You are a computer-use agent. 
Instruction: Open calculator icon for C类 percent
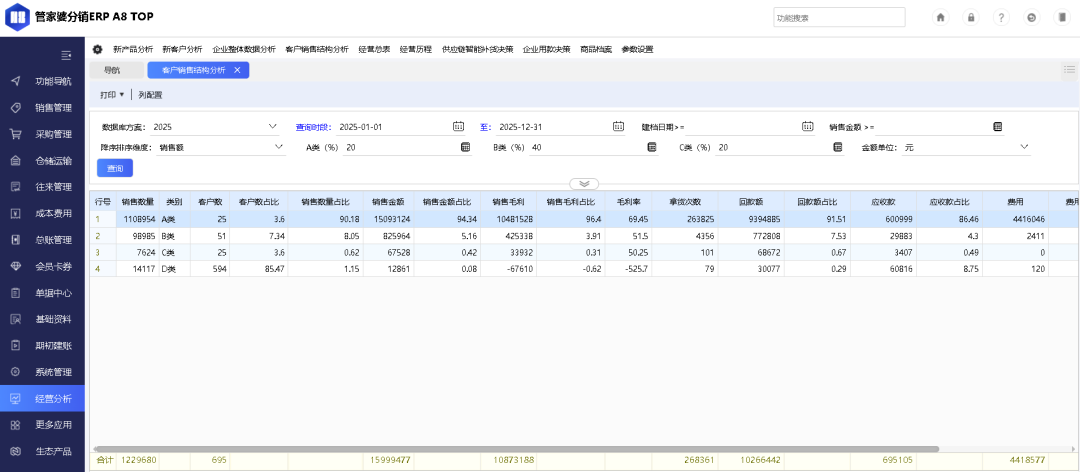pos(838,147)
